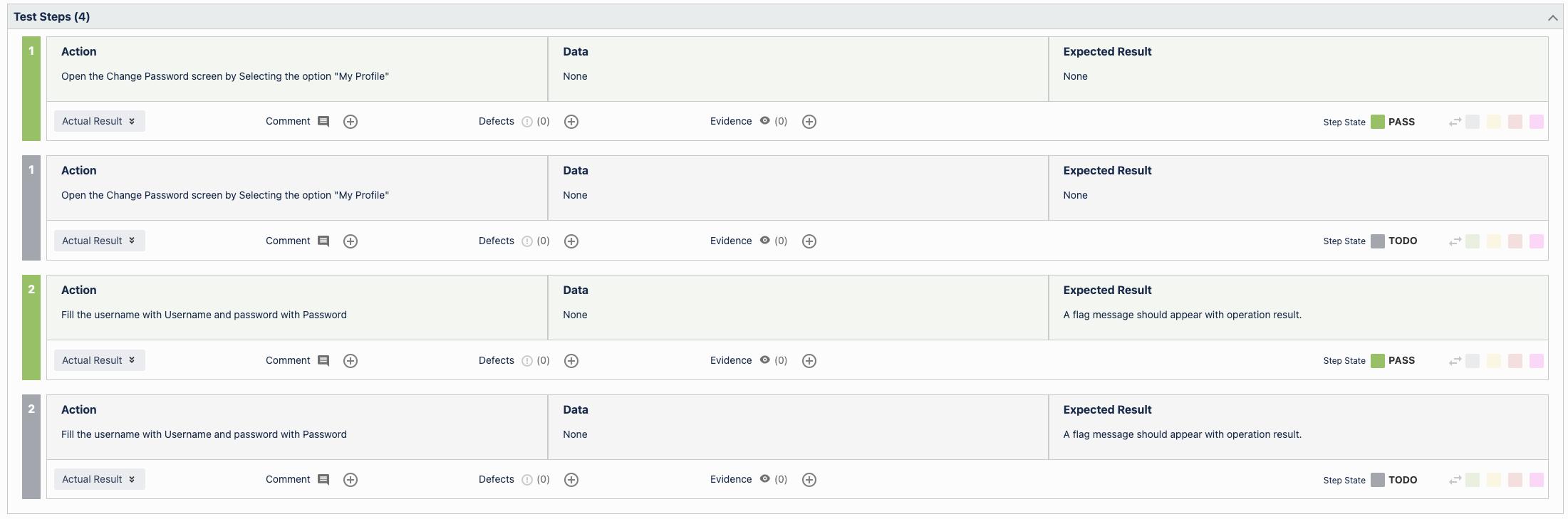Add a comment on step 2 marked TODO
Image resolution: width=1568 pixels, height=519 pixels.
click(x=351, y=480)
